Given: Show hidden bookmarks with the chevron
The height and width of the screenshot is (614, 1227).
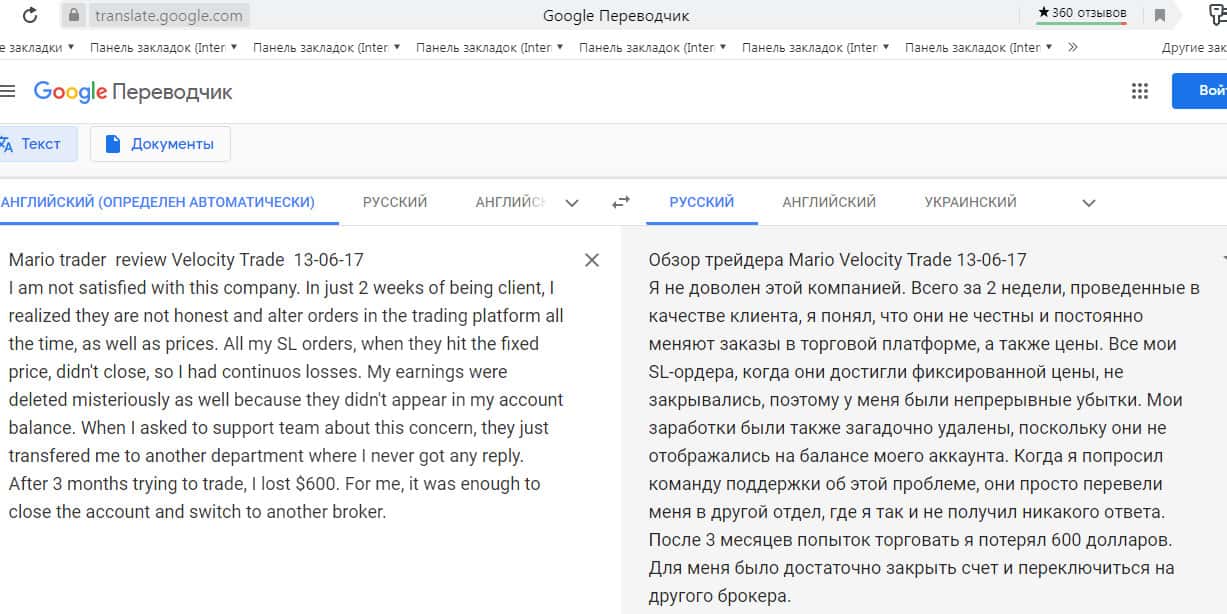Looking at the screenshot, I should [1073, 47].
